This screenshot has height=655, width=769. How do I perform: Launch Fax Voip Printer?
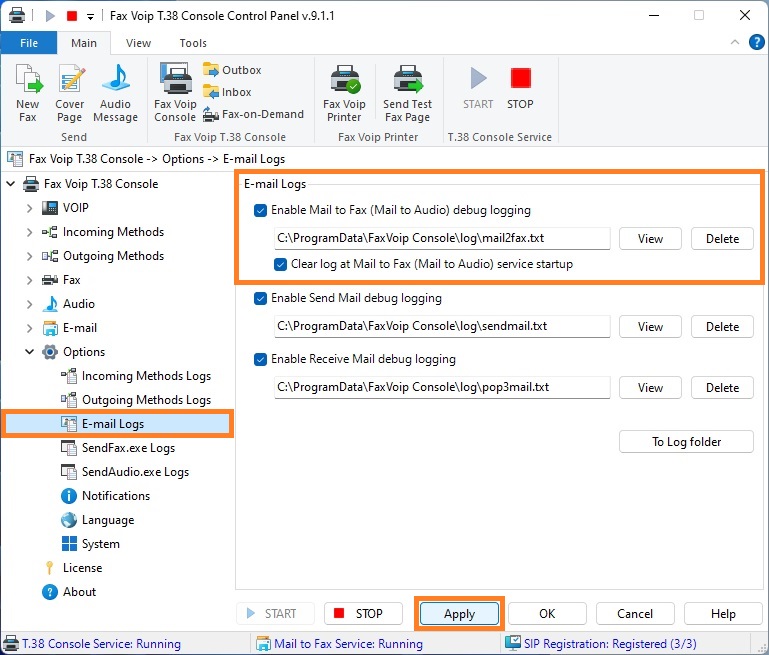point(344,93)
